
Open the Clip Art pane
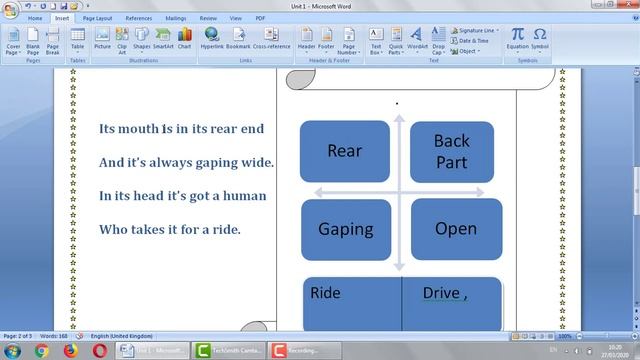point(122,41)
